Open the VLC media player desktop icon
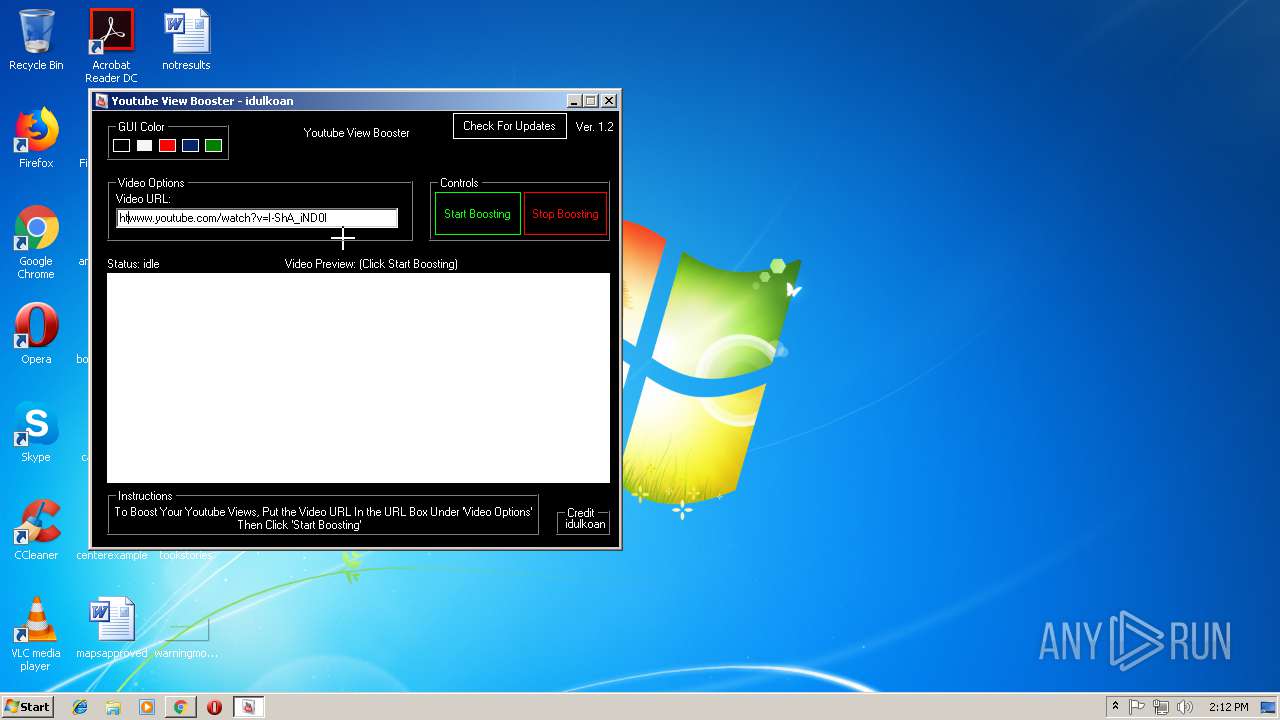This screenshot has height=720, width=1280. tap(36, 634)
